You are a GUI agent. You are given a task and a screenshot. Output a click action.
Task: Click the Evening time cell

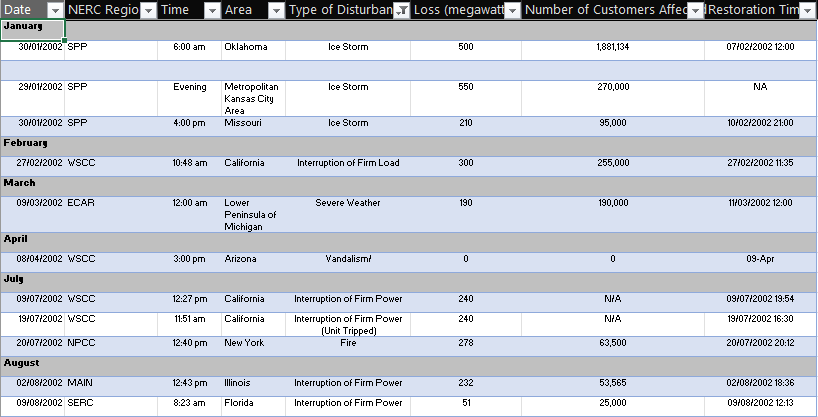(190, 99)
